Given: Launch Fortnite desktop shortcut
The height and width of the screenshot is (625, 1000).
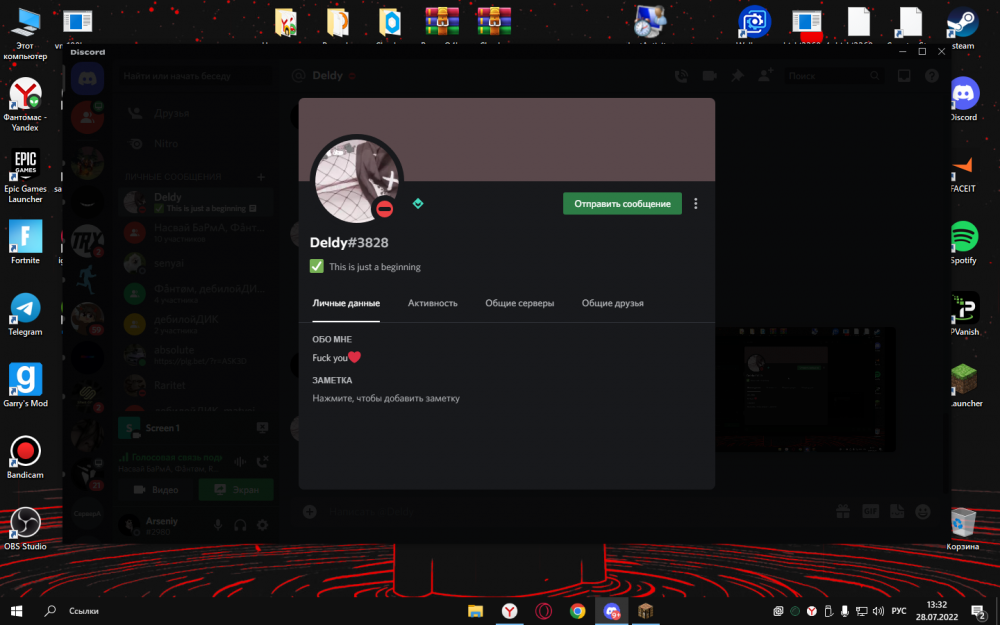Looking at the screenshot, I should [26, 242].
